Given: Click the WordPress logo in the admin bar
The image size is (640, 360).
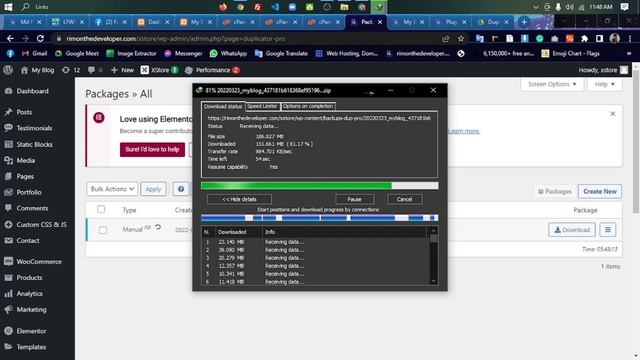Looking at the screenshot, I should [x=8, y=70].
